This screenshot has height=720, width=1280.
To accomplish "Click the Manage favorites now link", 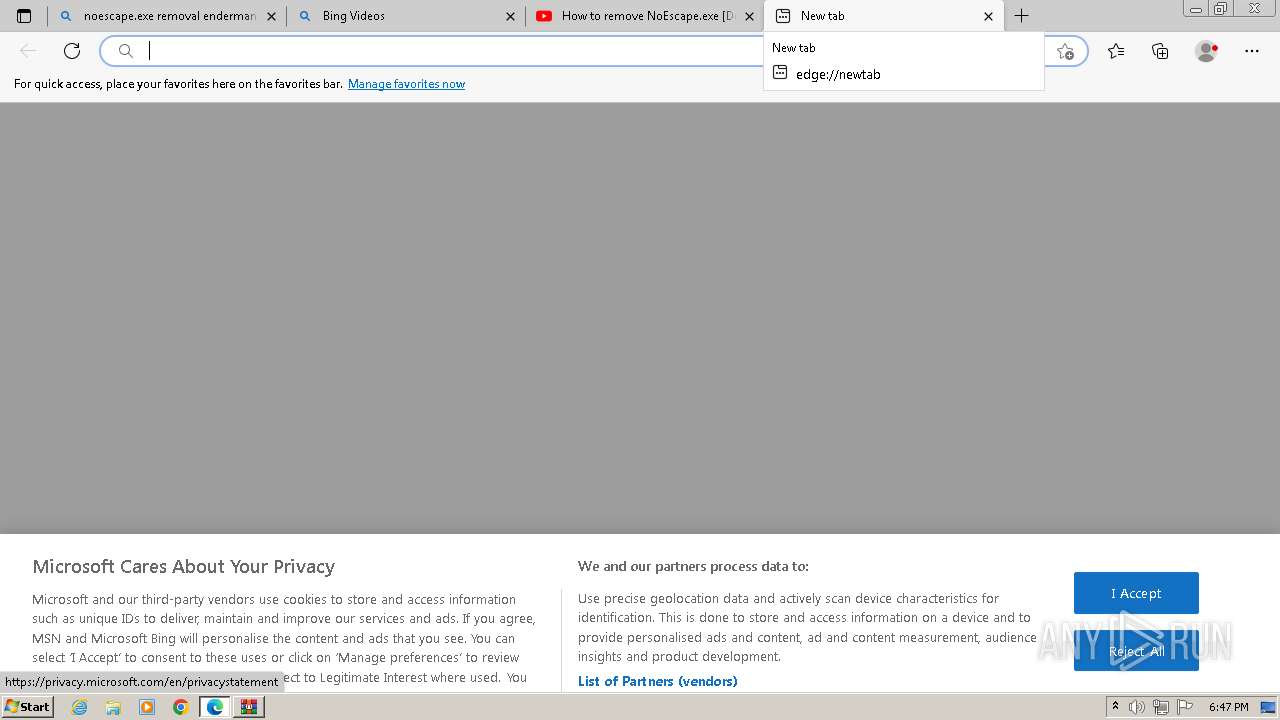I will click(406, 84).
